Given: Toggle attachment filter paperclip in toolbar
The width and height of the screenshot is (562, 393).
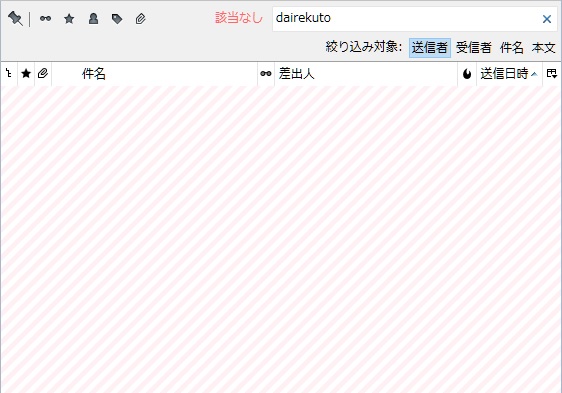Looking at the screenshot, I should [140, 19].
